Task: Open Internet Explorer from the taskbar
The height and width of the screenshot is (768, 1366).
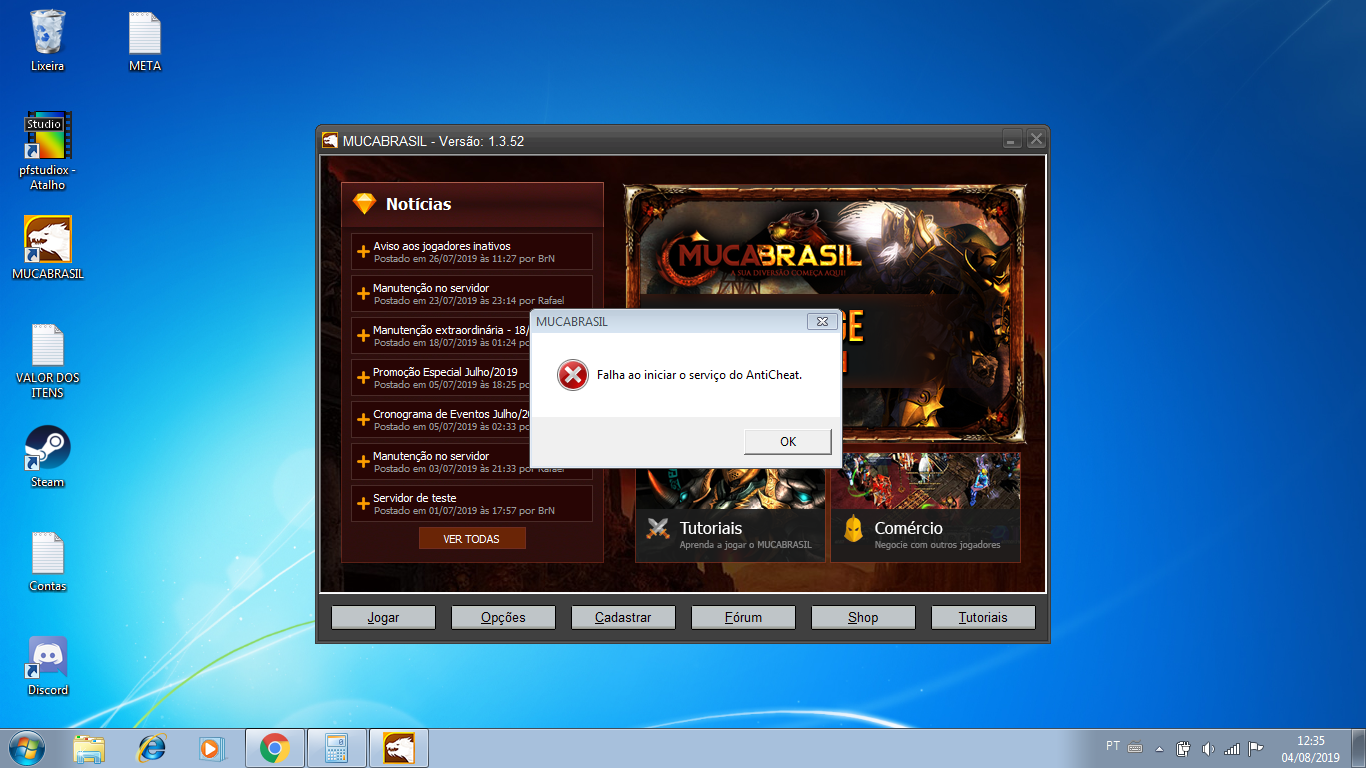Action: click(x=152, y=748)
